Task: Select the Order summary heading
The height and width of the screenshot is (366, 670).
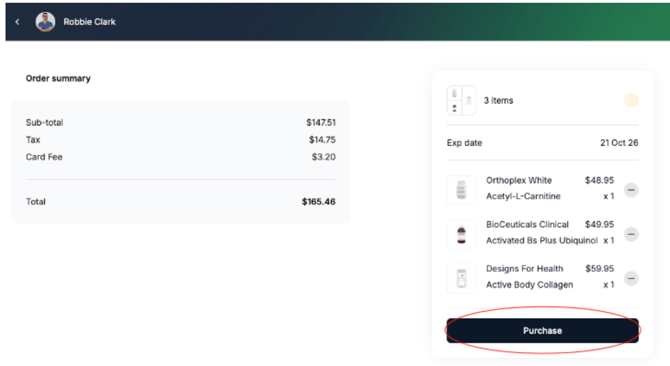Action: pos(58,79)
